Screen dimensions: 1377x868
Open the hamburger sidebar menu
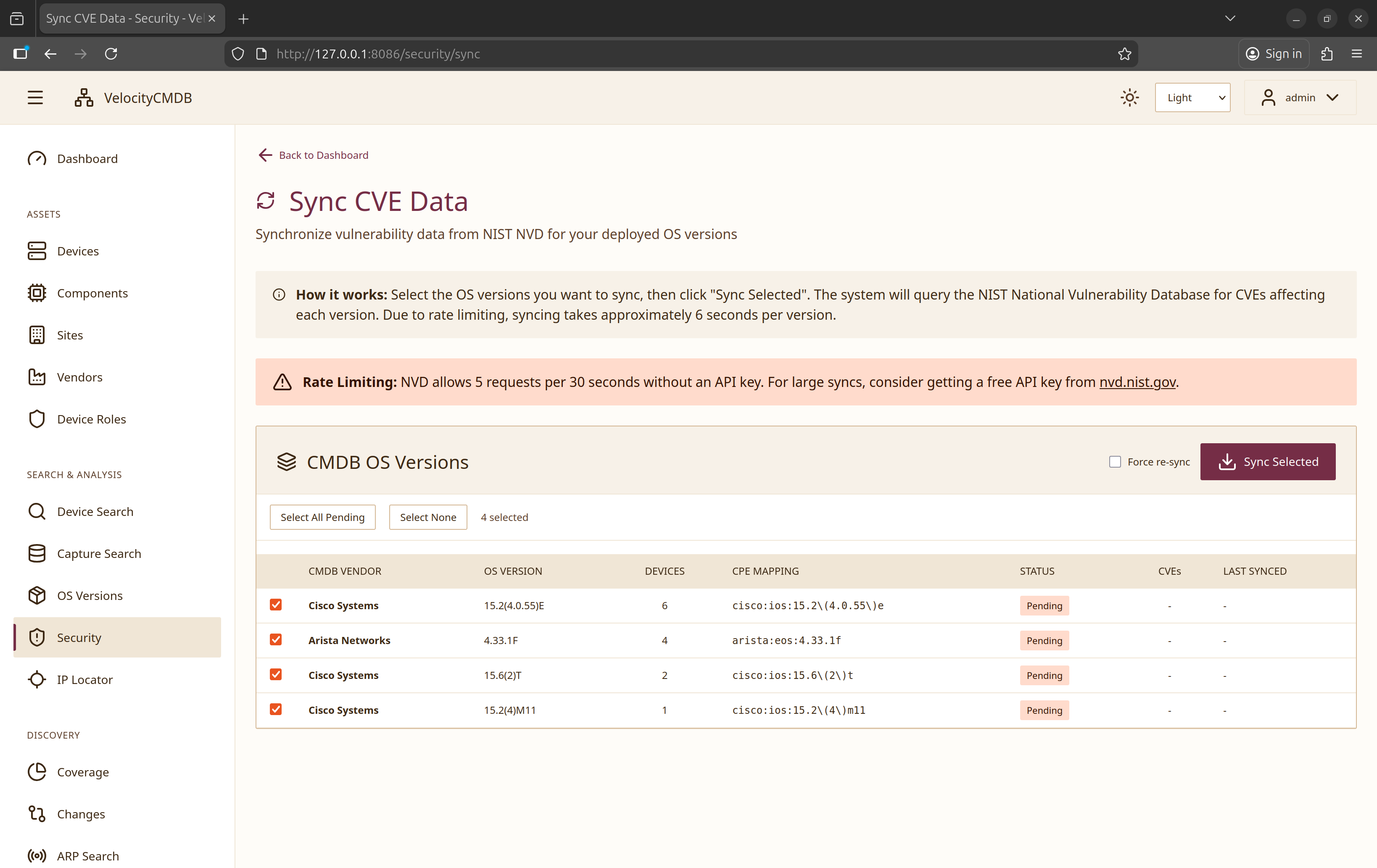[35, 98]
